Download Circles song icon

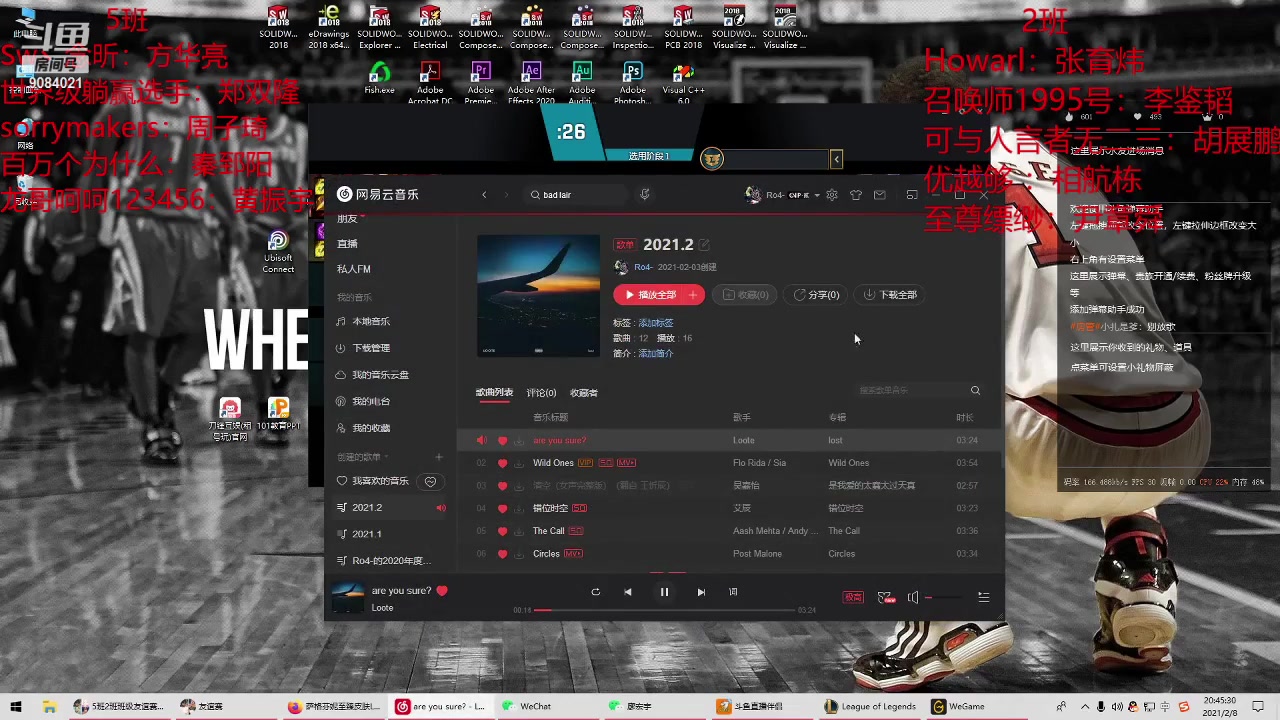[518, 554]
